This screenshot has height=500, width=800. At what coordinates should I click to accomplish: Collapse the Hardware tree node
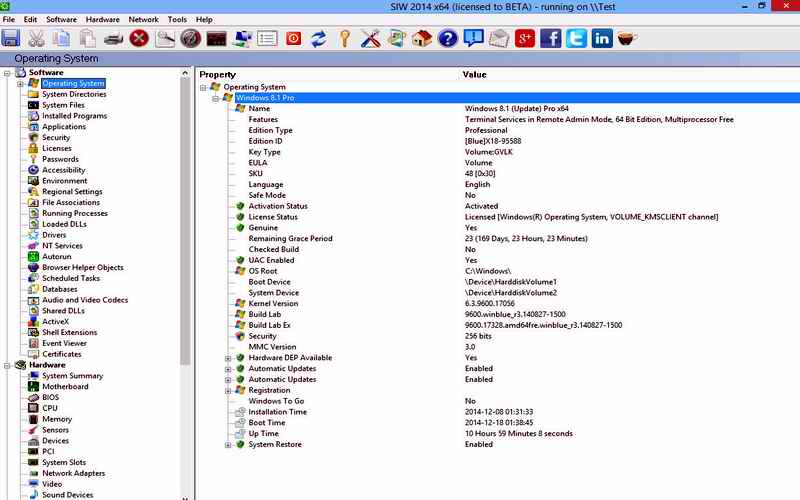[x=8, y=365]
